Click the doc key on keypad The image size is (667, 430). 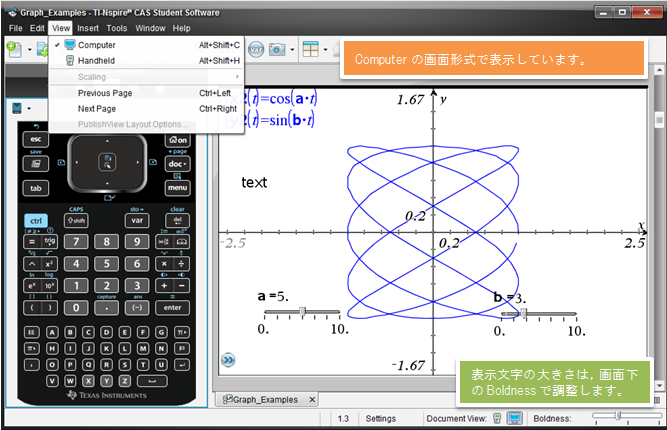[x=177, y=164]
